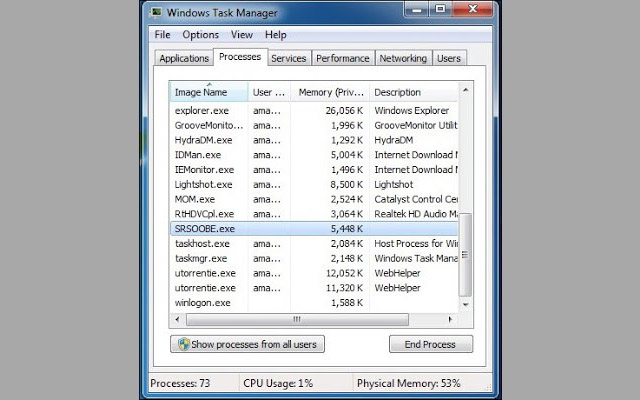Click the vertical scrollbar down arrow
This screenshot has width=640, height=400.
(x=463, y=304)
